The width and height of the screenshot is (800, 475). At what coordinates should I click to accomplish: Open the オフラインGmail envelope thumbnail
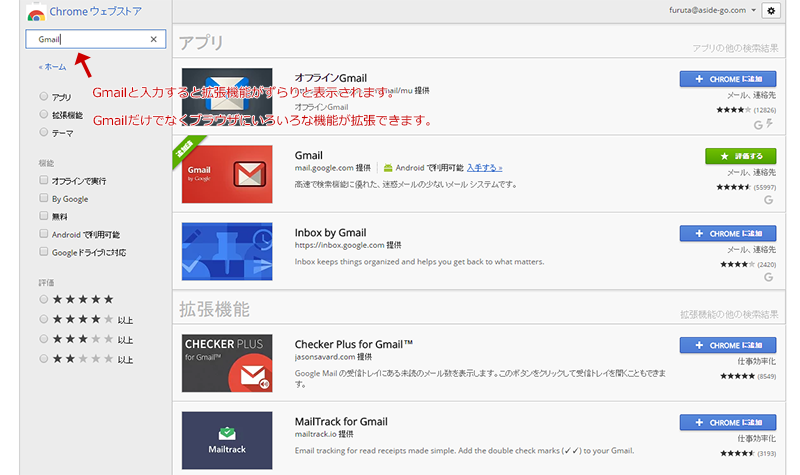tap(227, 97)
